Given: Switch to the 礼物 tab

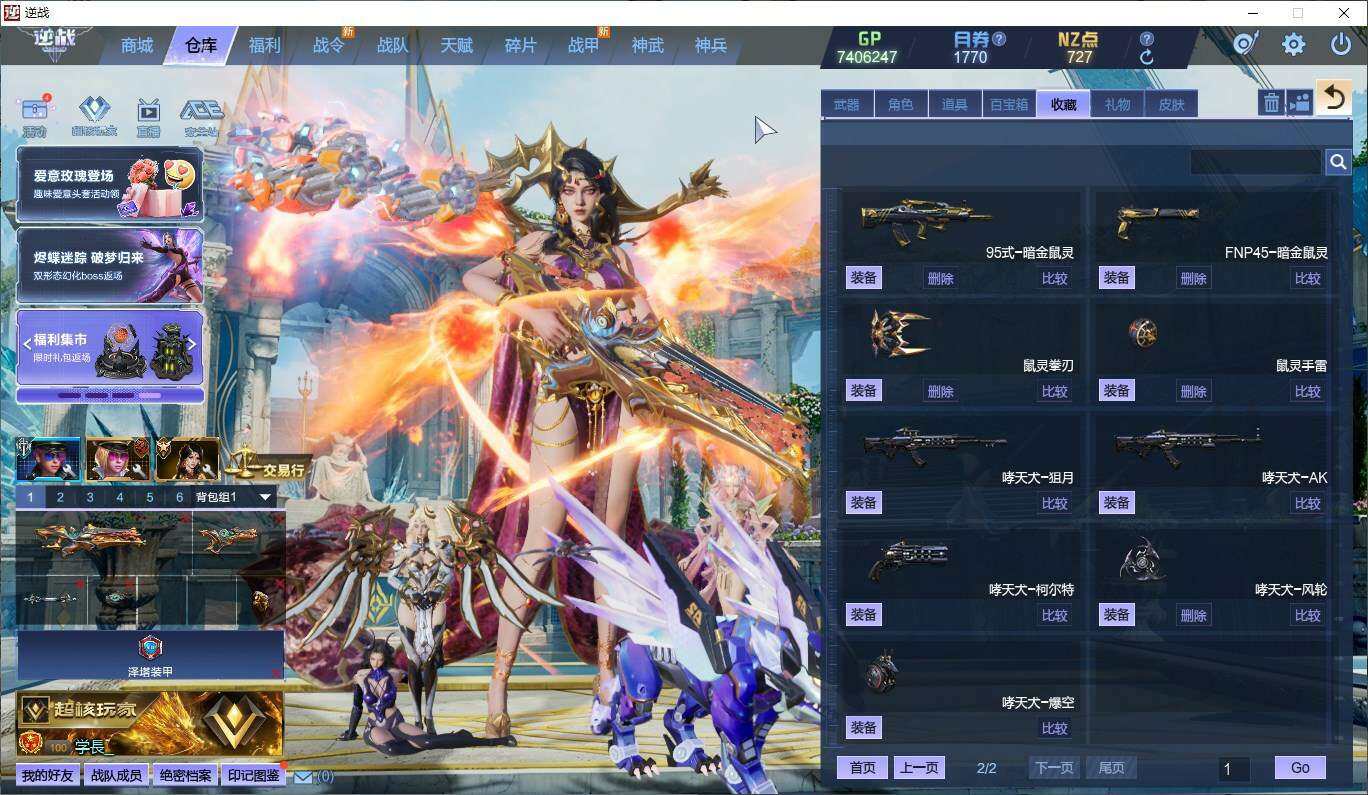Looking at the screenshot, I should click(1117, 104).
